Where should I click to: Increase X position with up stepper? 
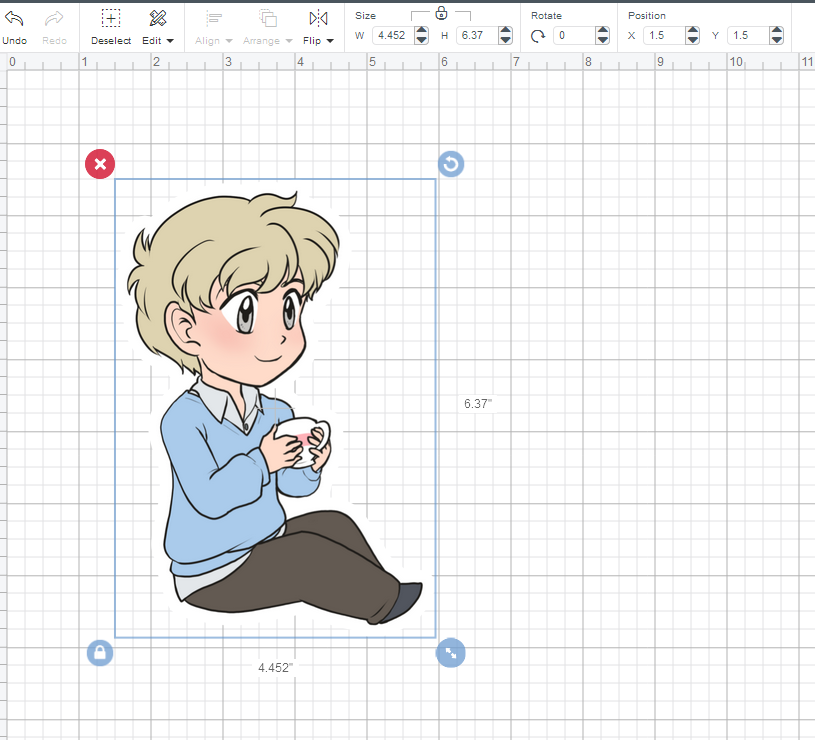point(692,31)
